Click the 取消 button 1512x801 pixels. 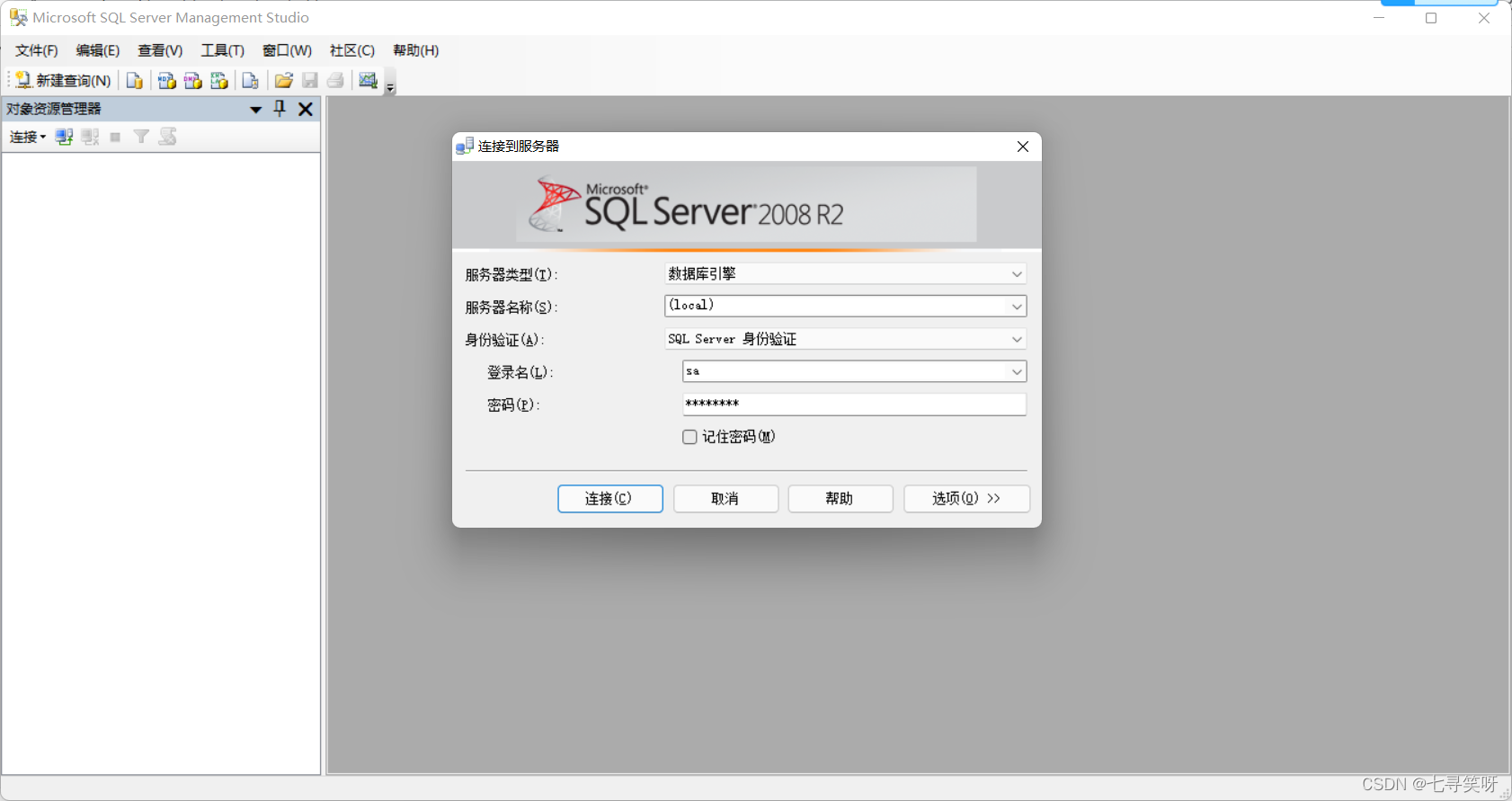[x=725, y=499]
